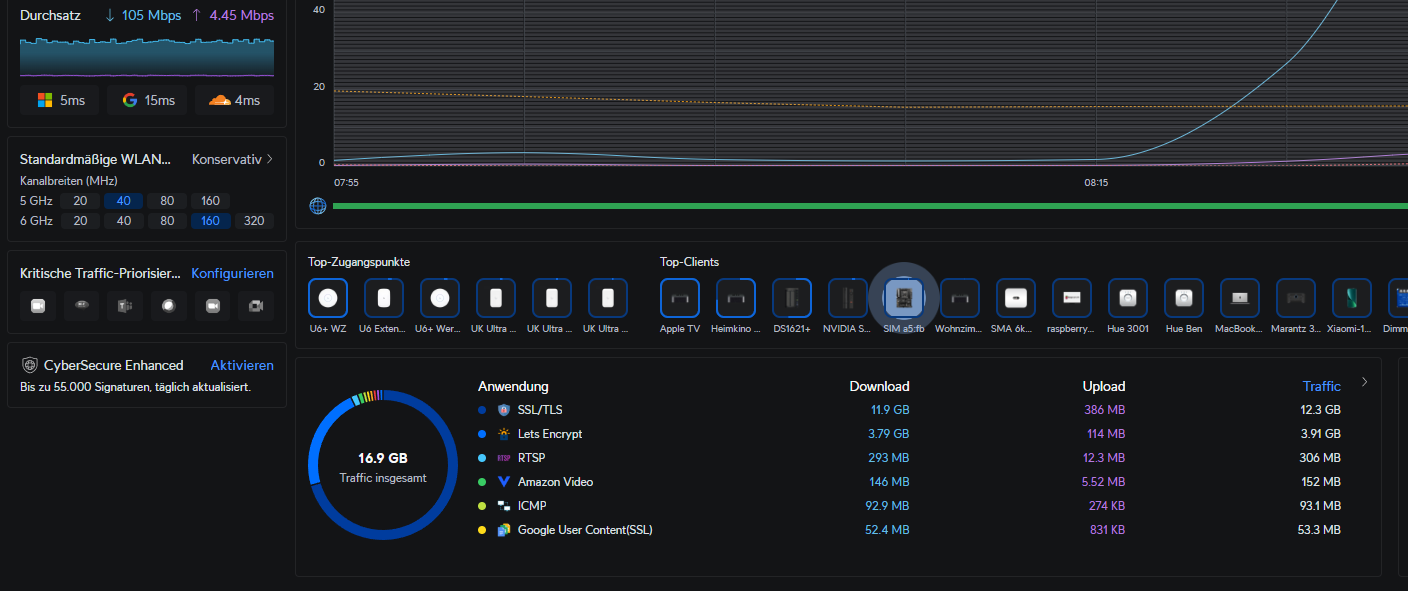Image resolution: width=1408 pixels, height=591 pixels.
Task: Click the Lets Encrypt application icon
Action: coord(504,434)
